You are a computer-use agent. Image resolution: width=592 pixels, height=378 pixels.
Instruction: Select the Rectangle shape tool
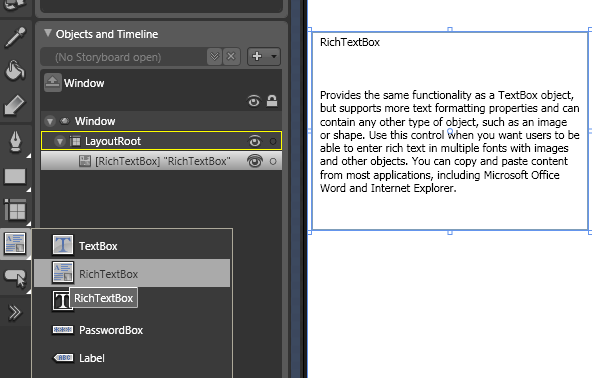(15, 176)
